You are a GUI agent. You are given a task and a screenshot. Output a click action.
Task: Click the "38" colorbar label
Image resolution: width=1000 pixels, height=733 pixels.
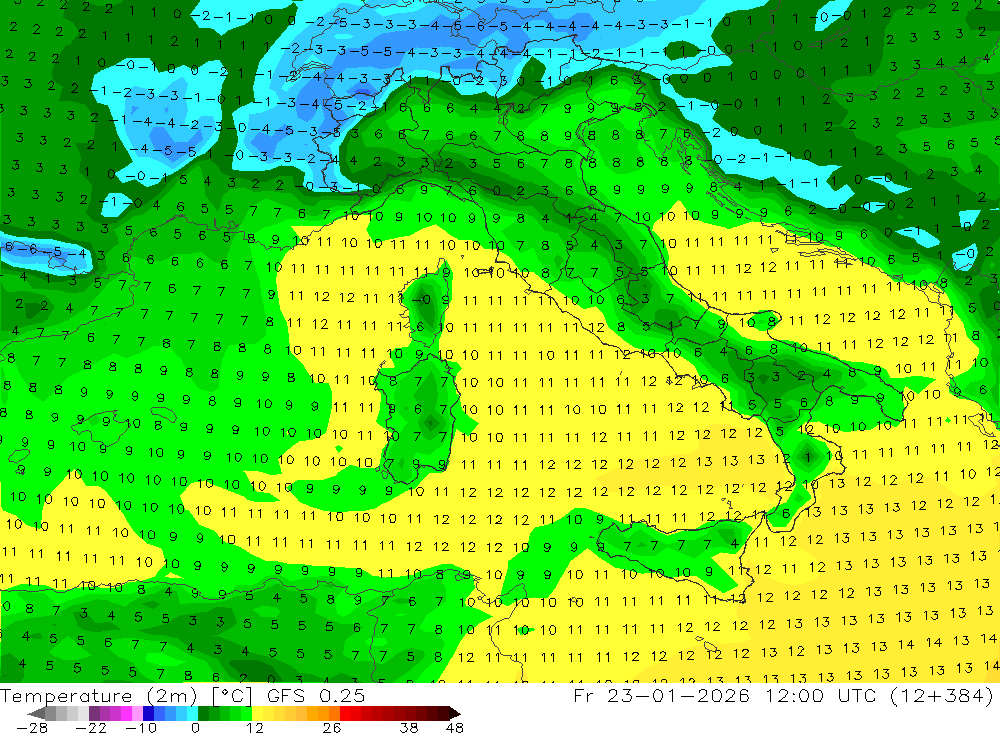tap(409, 727)
